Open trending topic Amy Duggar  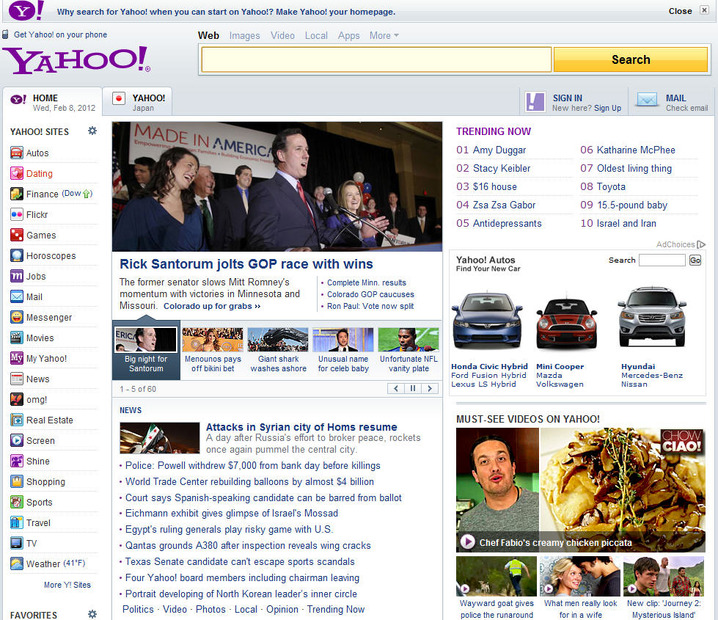tap(499, 150)
